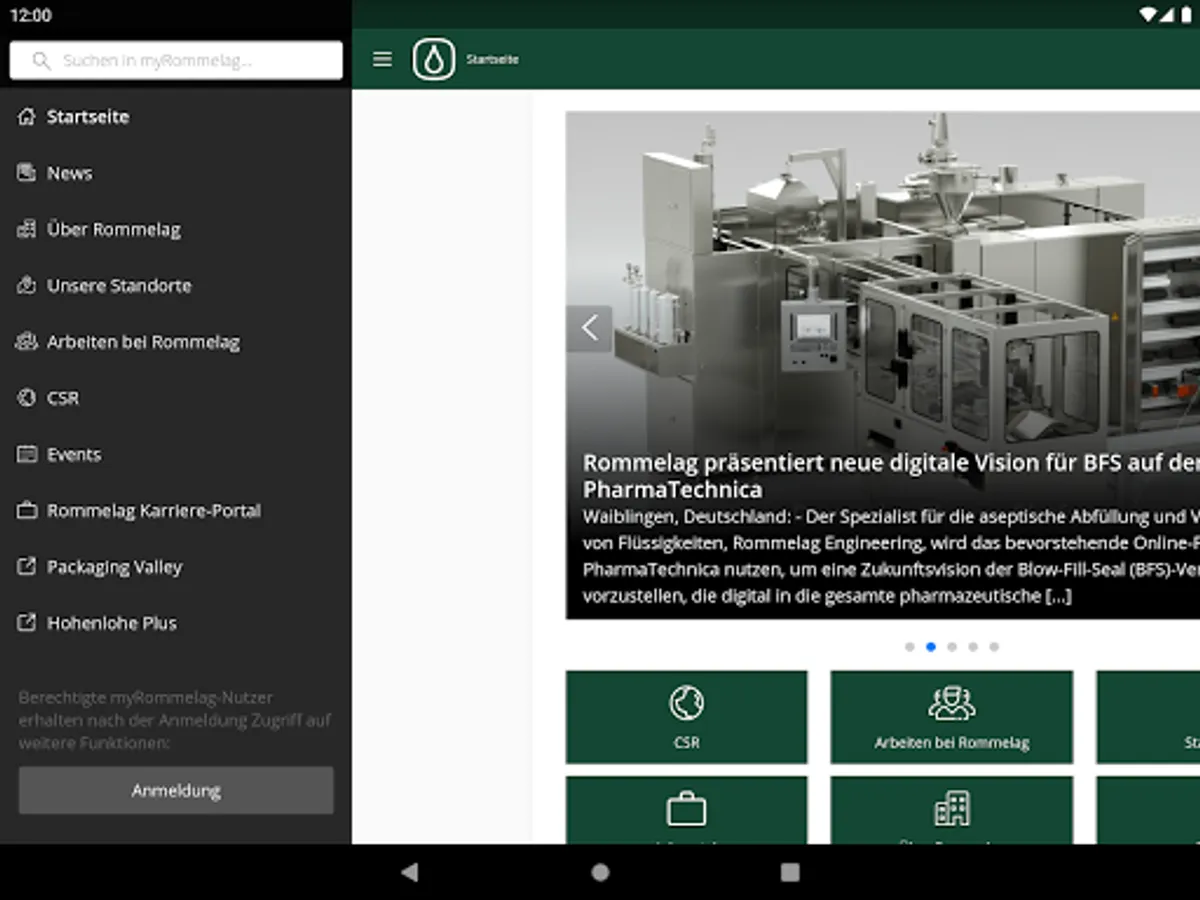This screenshot has height=900, width=1200.
Task: Tap the Android recents square button
Action: coord(790,872)
